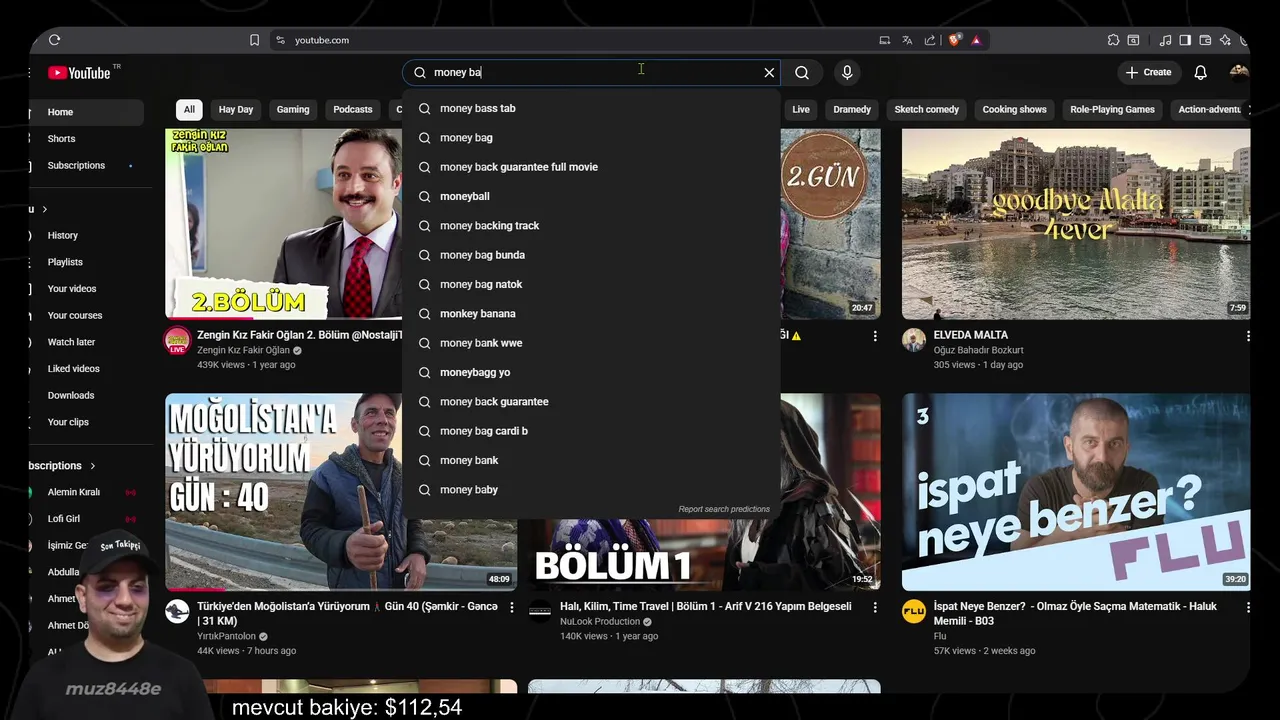This screenshot has height=720, width=1280.
Task: Open Subscriptions in the sidebar
Action: tap(86, 165)
